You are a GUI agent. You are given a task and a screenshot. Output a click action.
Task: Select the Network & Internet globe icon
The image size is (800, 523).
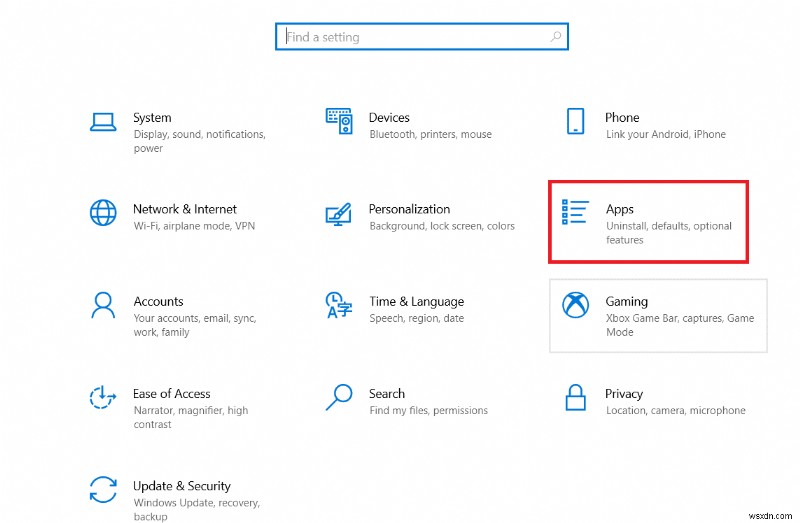103,213
